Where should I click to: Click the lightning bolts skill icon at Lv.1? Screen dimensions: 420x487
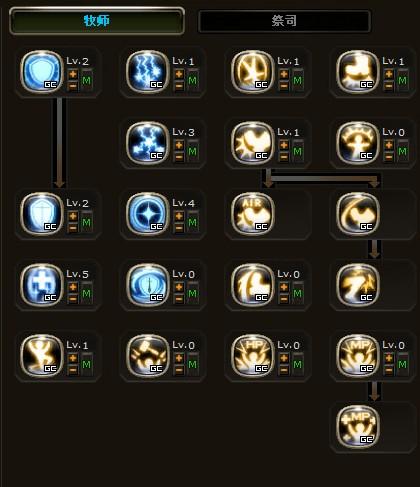point(147,72)
